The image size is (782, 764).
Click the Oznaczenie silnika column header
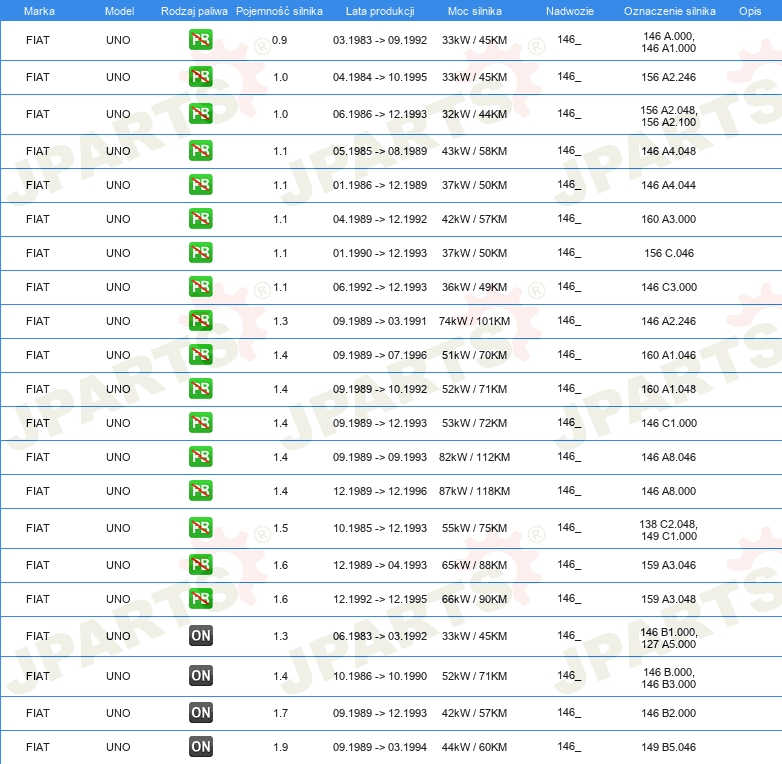(669, 10)
